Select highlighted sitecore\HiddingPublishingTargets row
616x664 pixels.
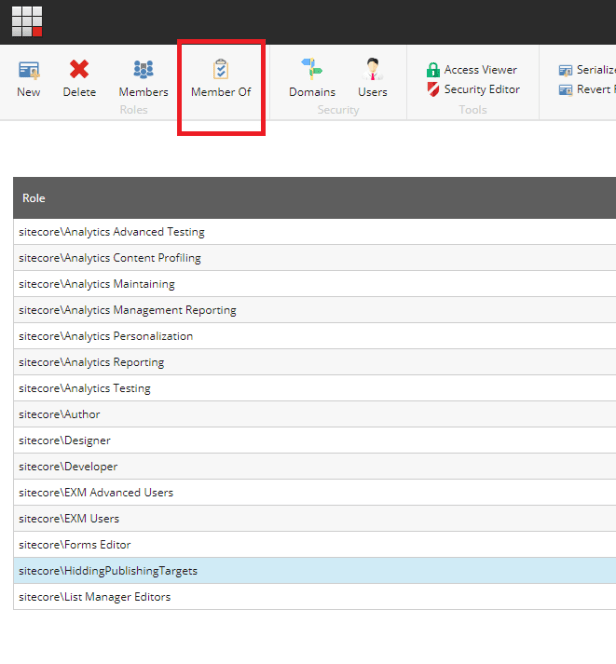click(x=108, y=571)
